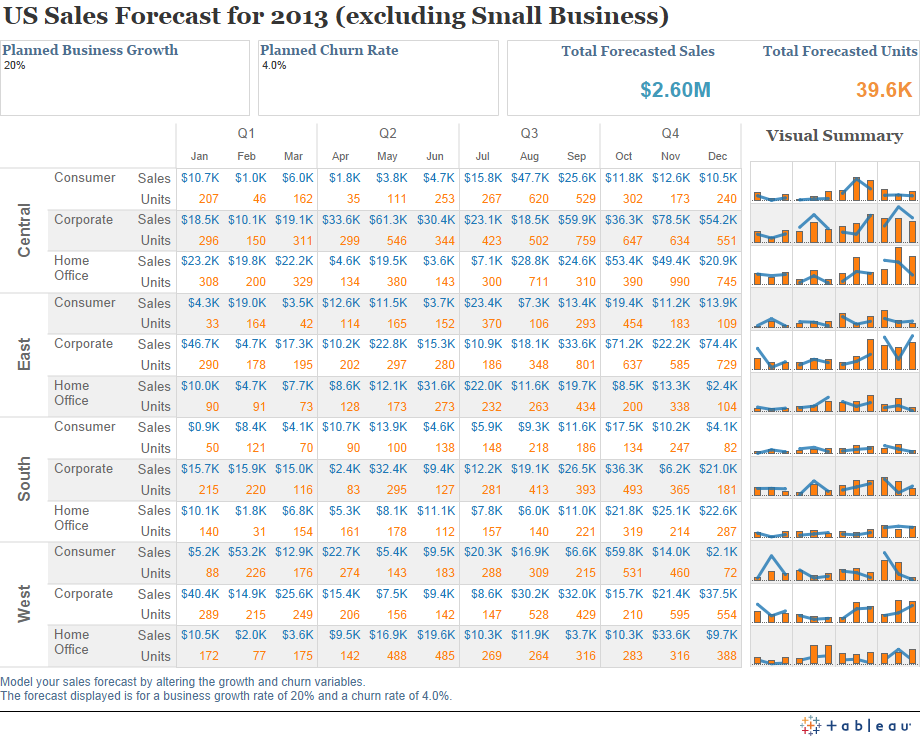Adjust the 20% growth value
Viewport: 920px width, 740px height.
tap(17, 66)
